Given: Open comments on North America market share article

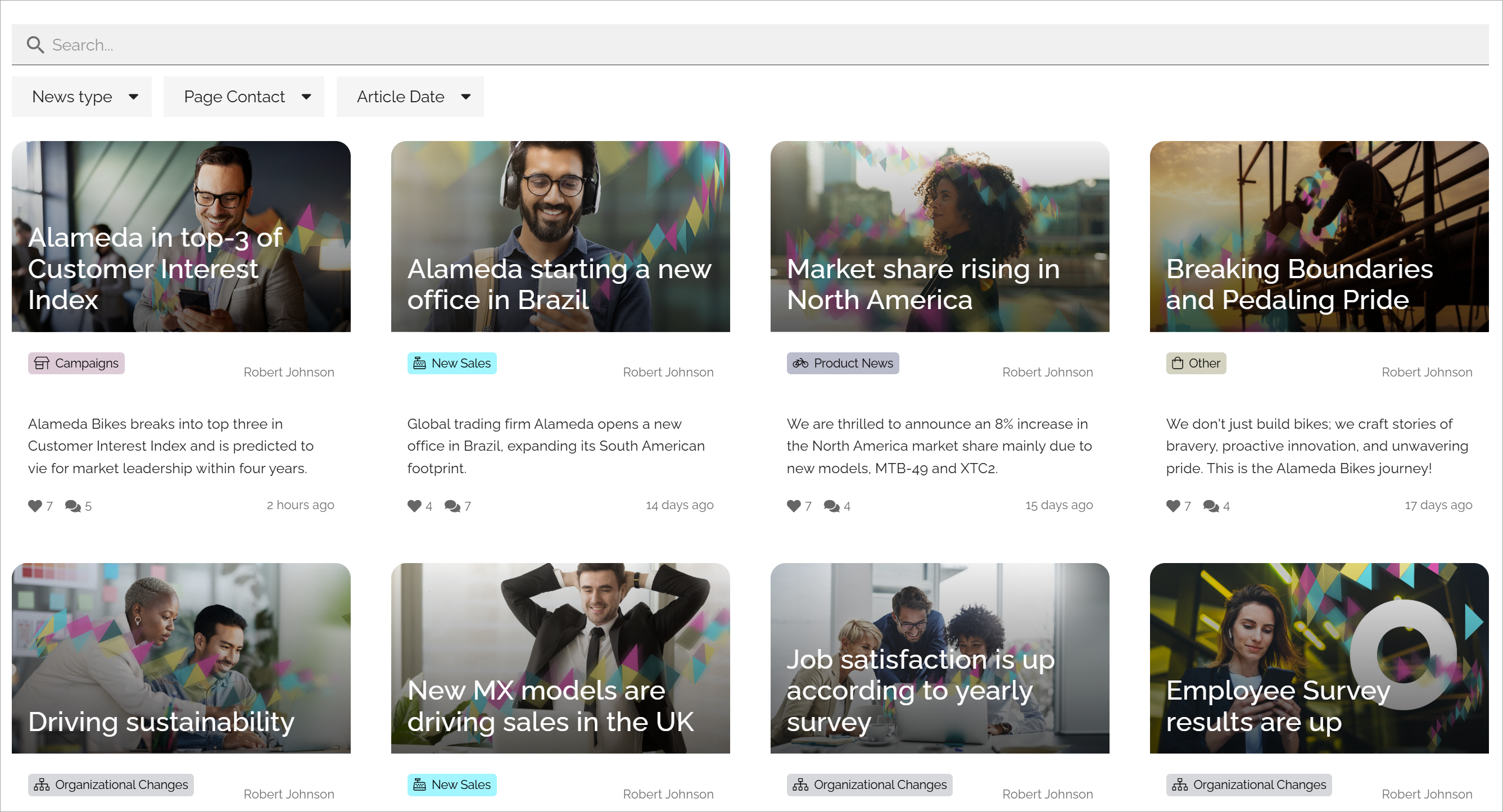Looking at the screenshot, I should click(x=831, y=506).
